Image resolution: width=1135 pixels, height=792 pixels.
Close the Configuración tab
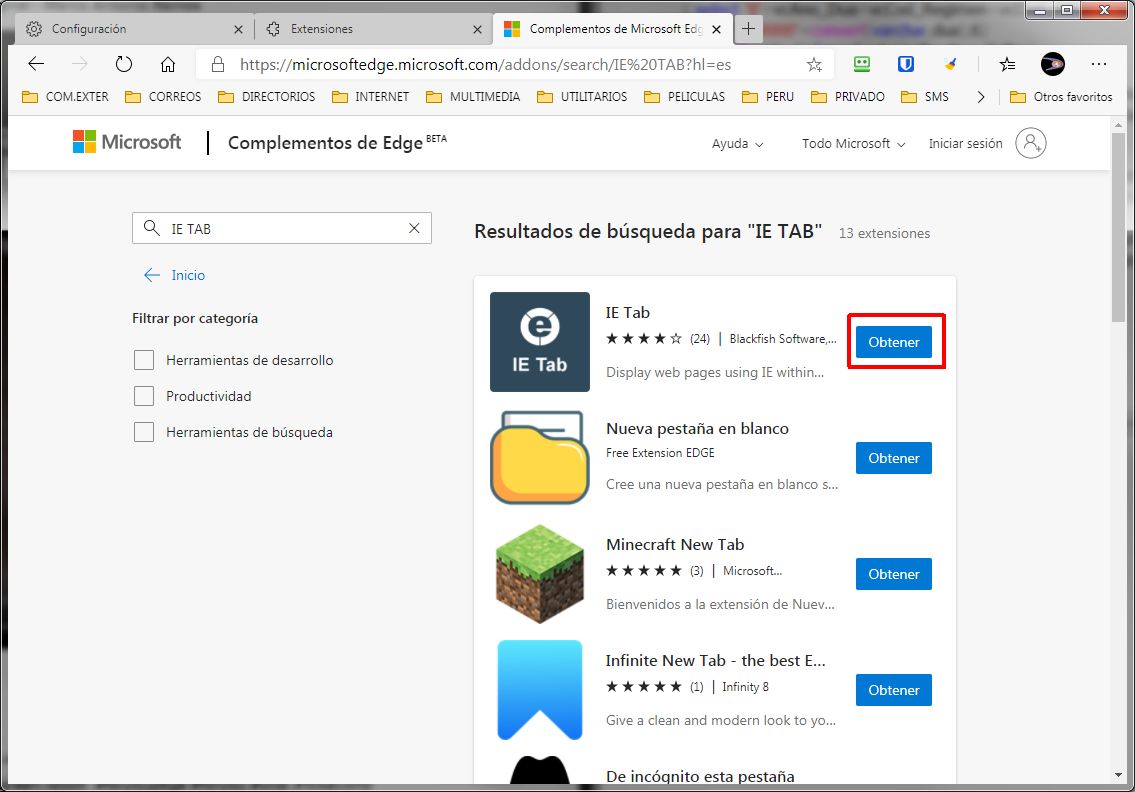[x=238, y=30]
